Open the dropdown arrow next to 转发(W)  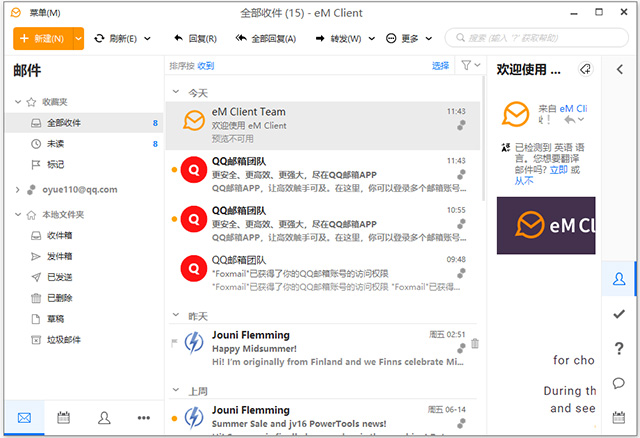pos(371,38)
